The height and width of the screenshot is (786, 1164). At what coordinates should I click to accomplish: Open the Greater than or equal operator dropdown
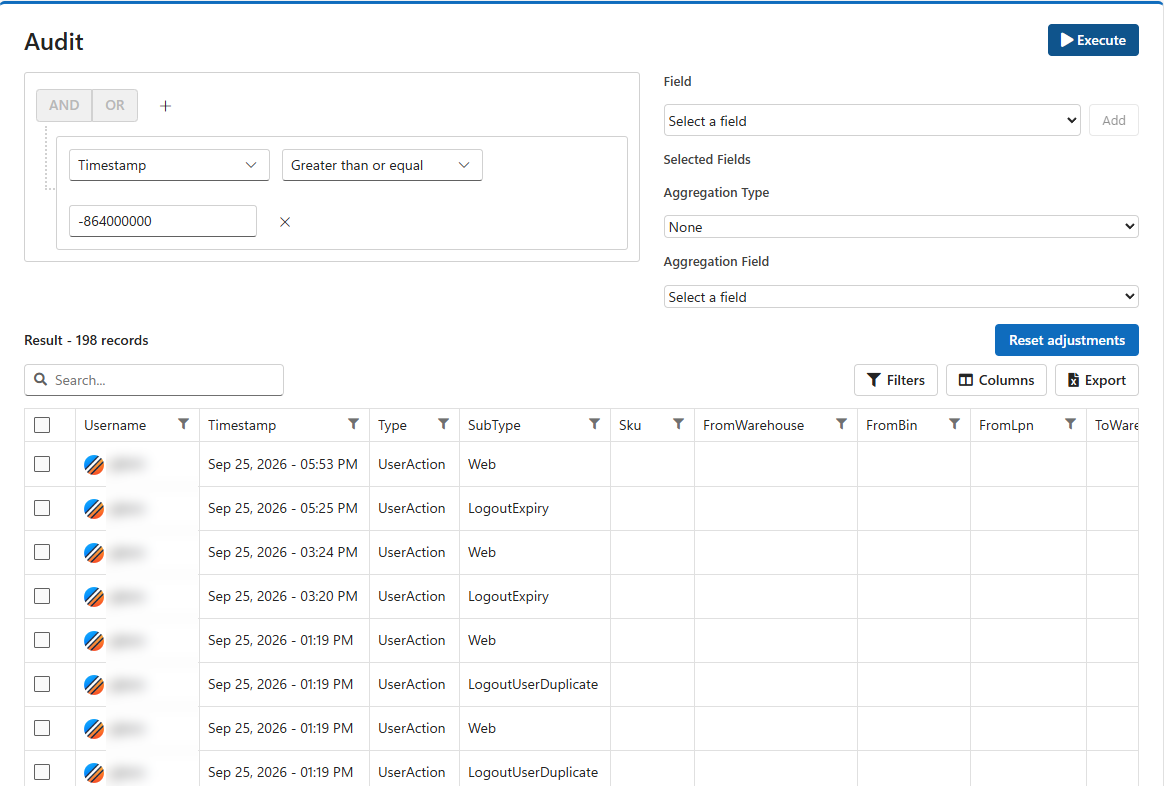[382, 165]
